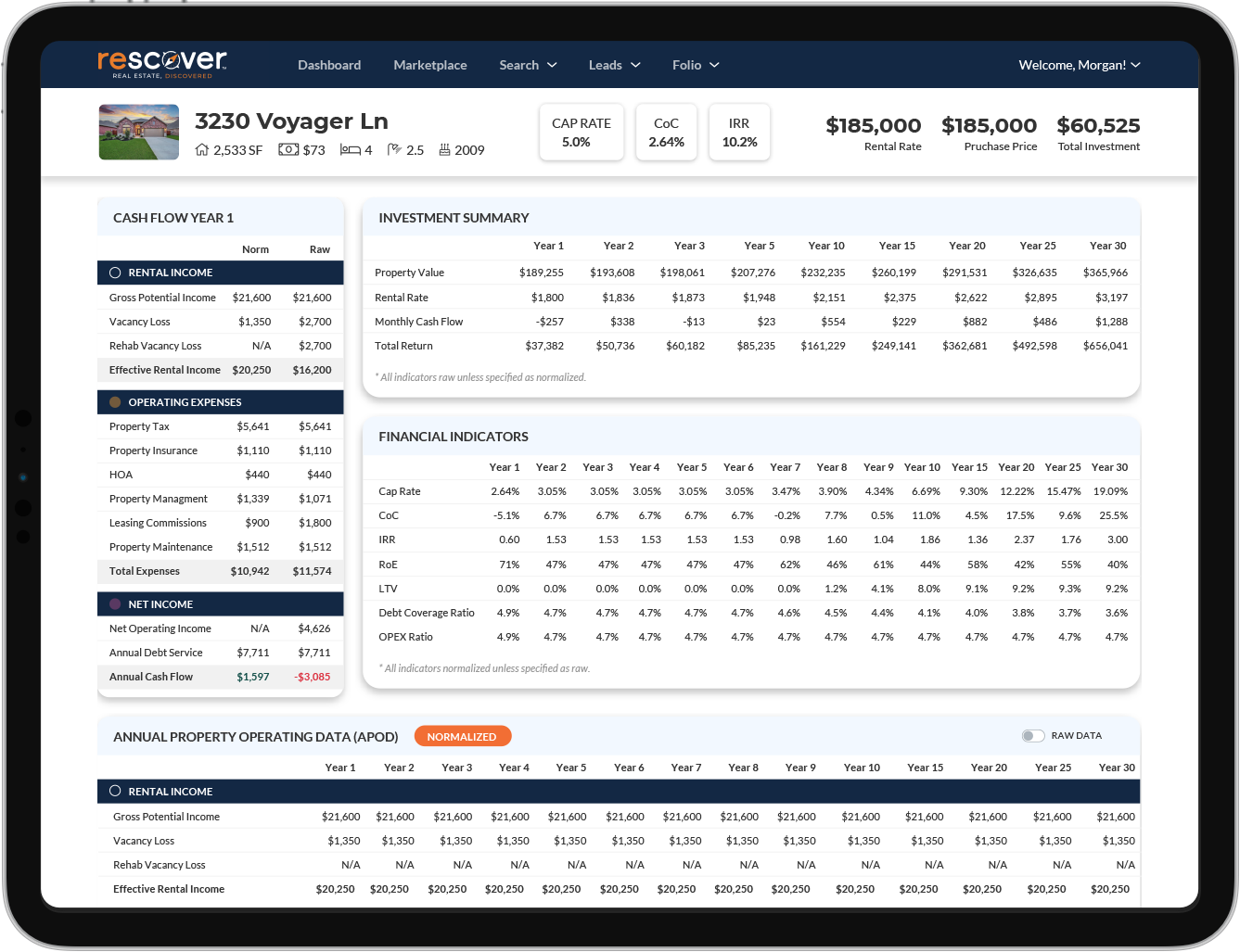
Task: Click the orange Normalized button
Action: [x=462, y=737]
